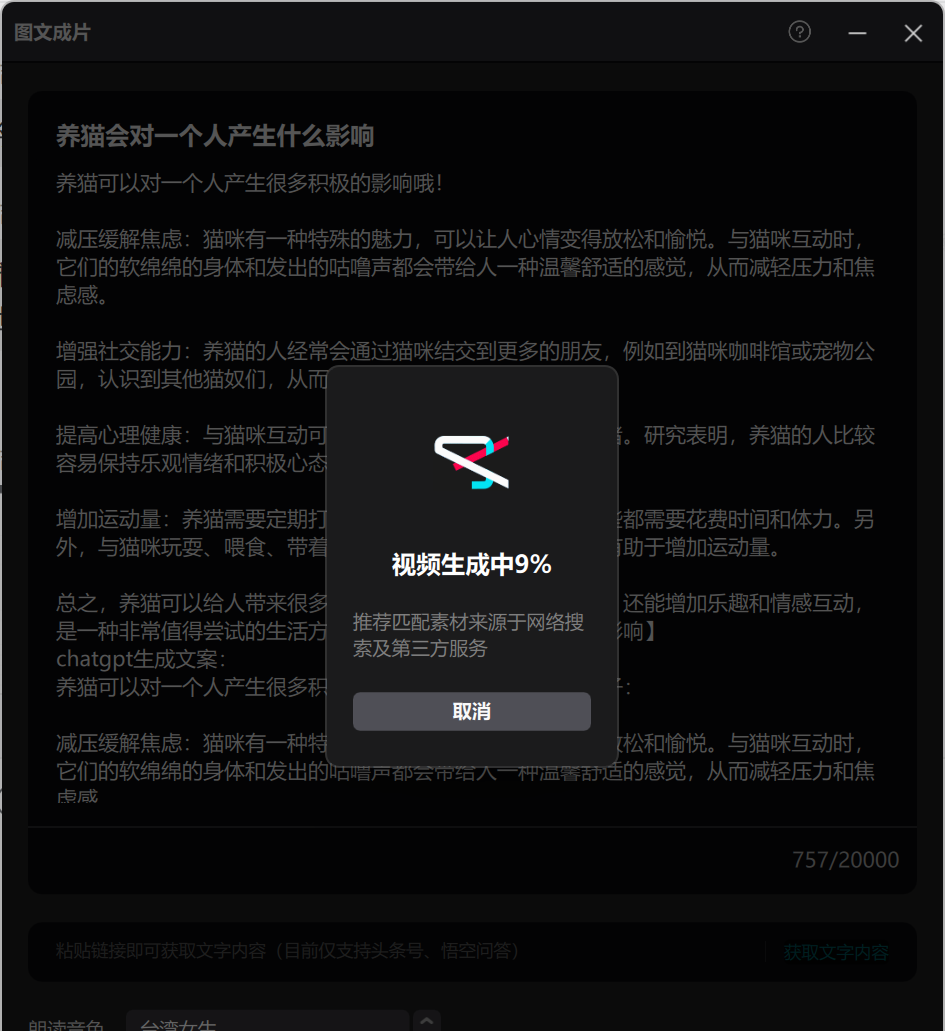Click the 757/20000 character counter
Image resolution: width=945 pixels, height=1031 pixels.
(x=845, y=859)
